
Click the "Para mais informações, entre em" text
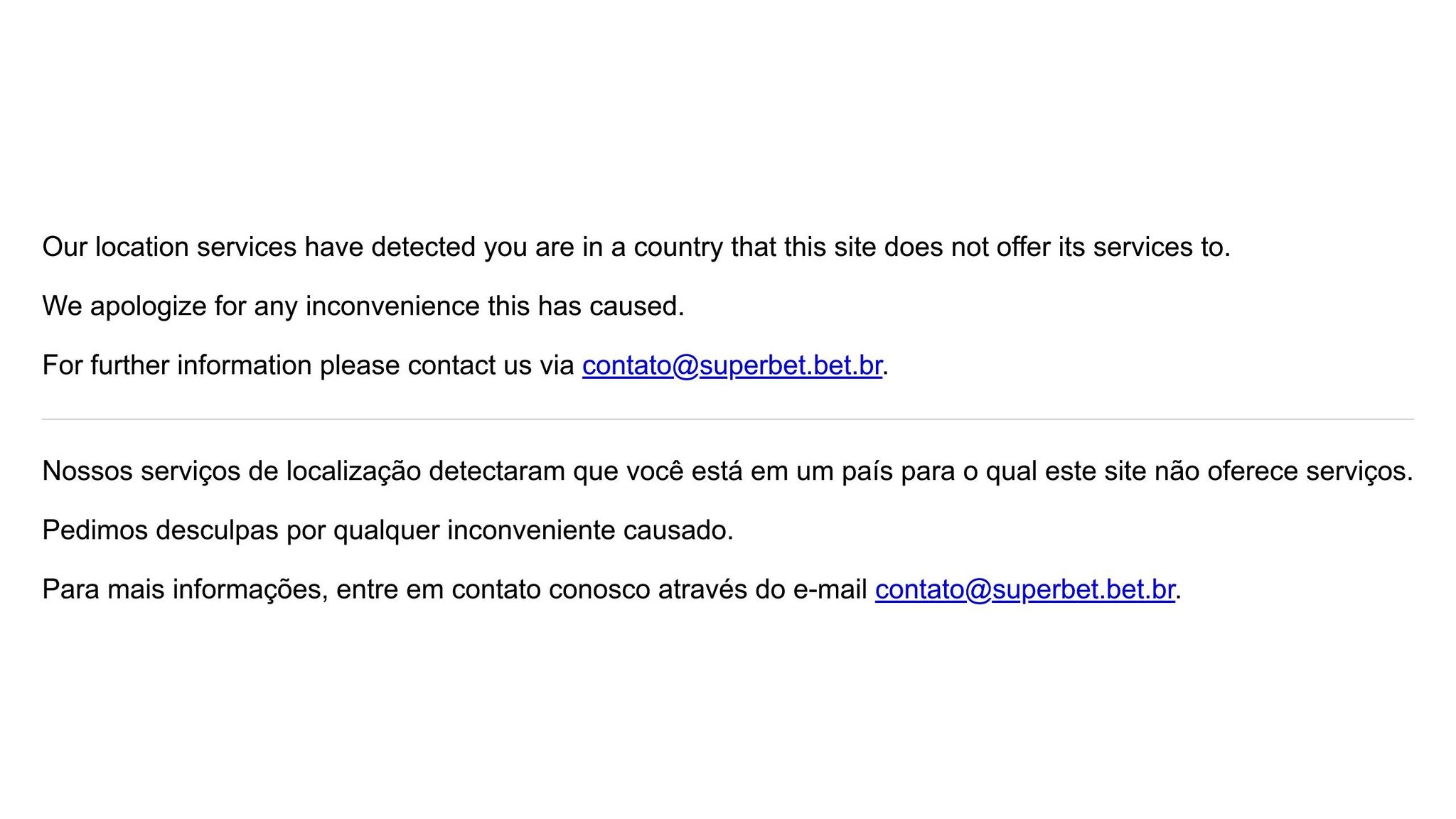point(455,589)
